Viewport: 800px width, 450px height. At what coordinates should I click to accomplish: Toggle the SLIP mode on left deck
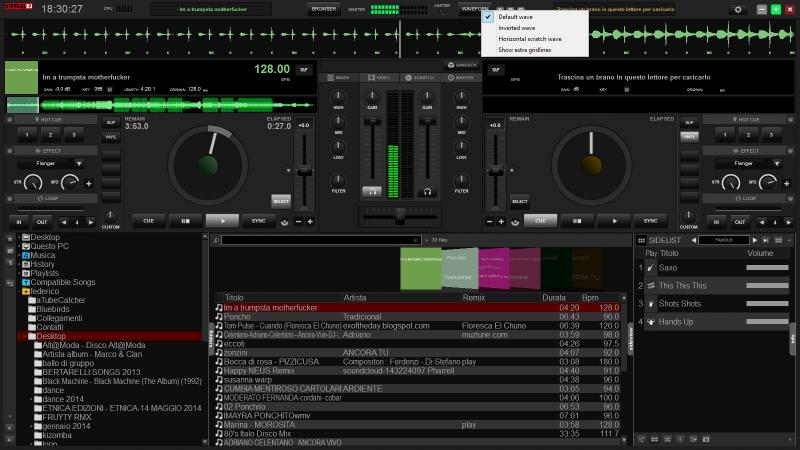111,122
